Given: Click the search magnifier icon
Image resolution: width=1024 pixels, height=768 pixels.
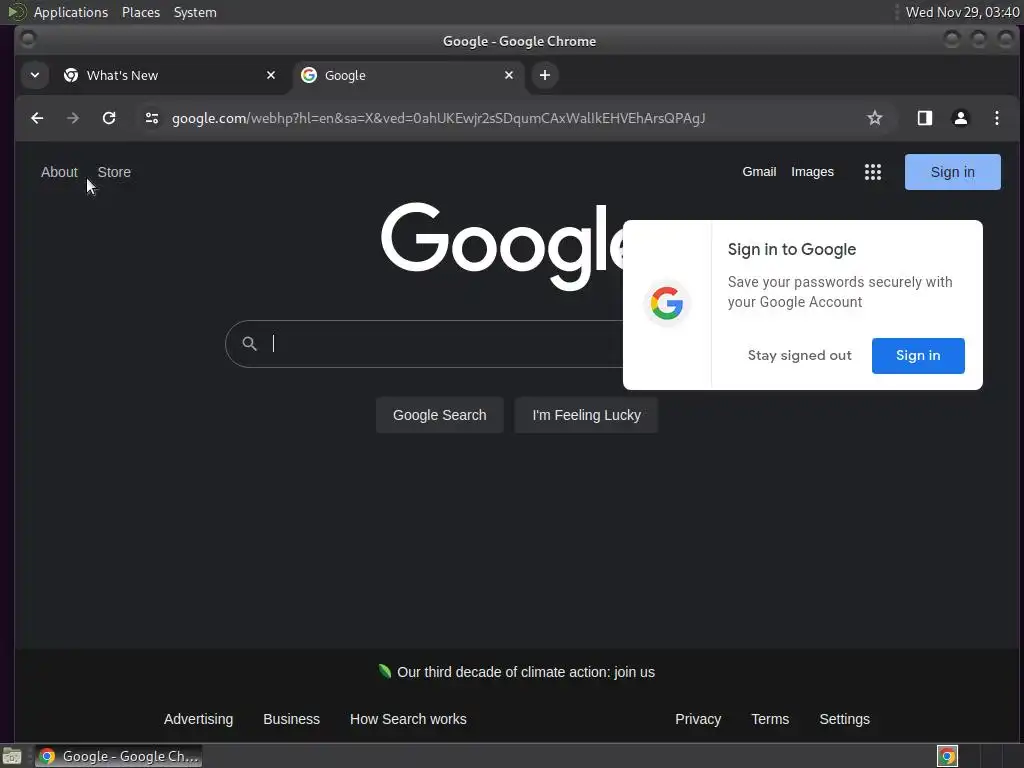Looking at the screenshot, I should [249, 344].
